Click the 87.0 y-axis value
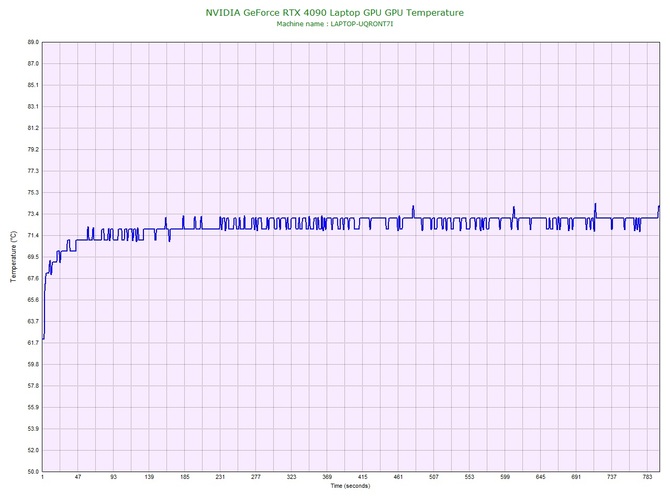Image resolution: width=670 pixels, height=503 pixels. tap(33, 64)
